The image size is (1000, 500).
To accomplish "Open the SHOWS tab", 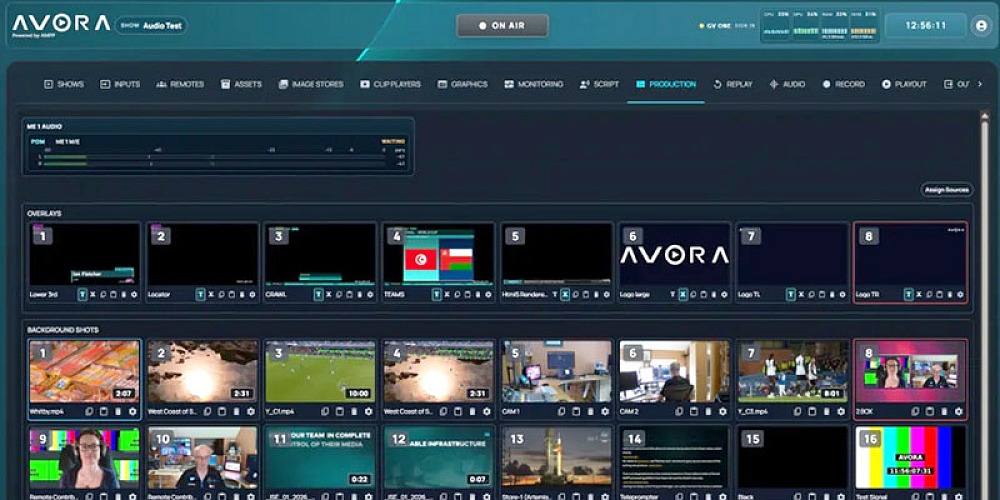I will coord(64,84).
